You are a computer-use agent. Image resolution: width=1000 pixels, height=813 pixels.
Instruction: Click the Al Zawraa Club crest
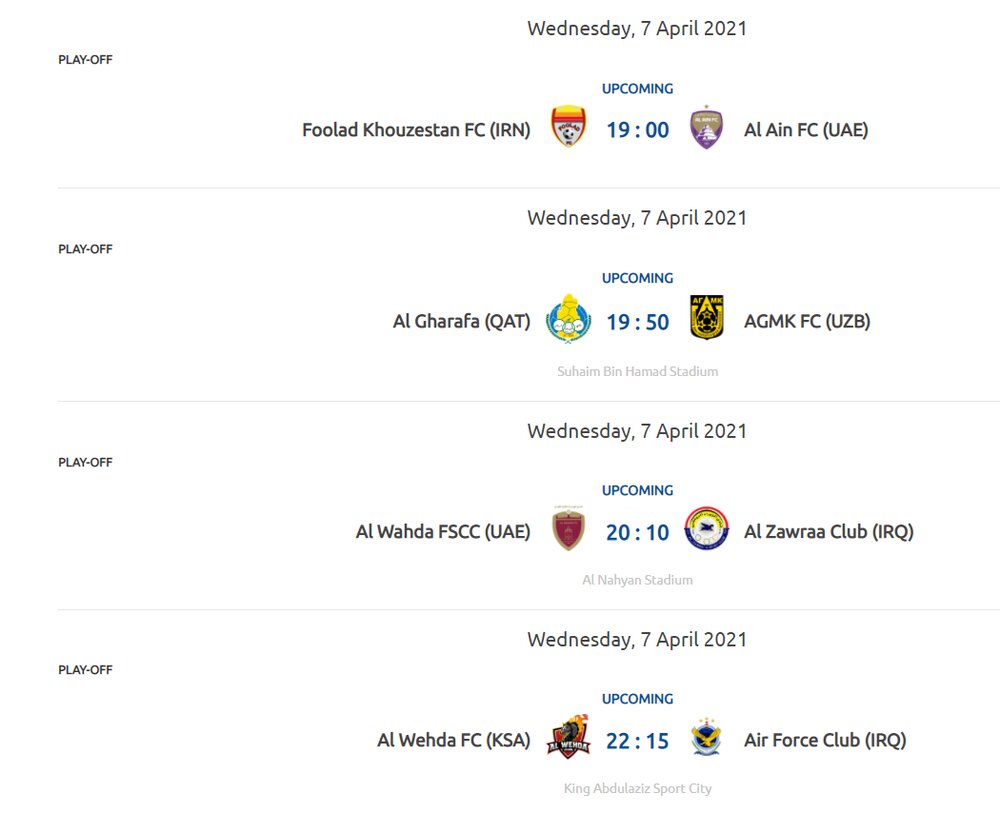[707, 530]
